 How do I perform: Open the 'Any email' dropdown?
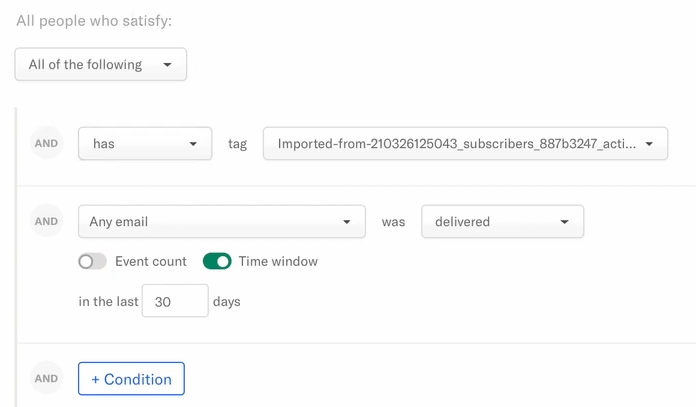pos(222,221)
